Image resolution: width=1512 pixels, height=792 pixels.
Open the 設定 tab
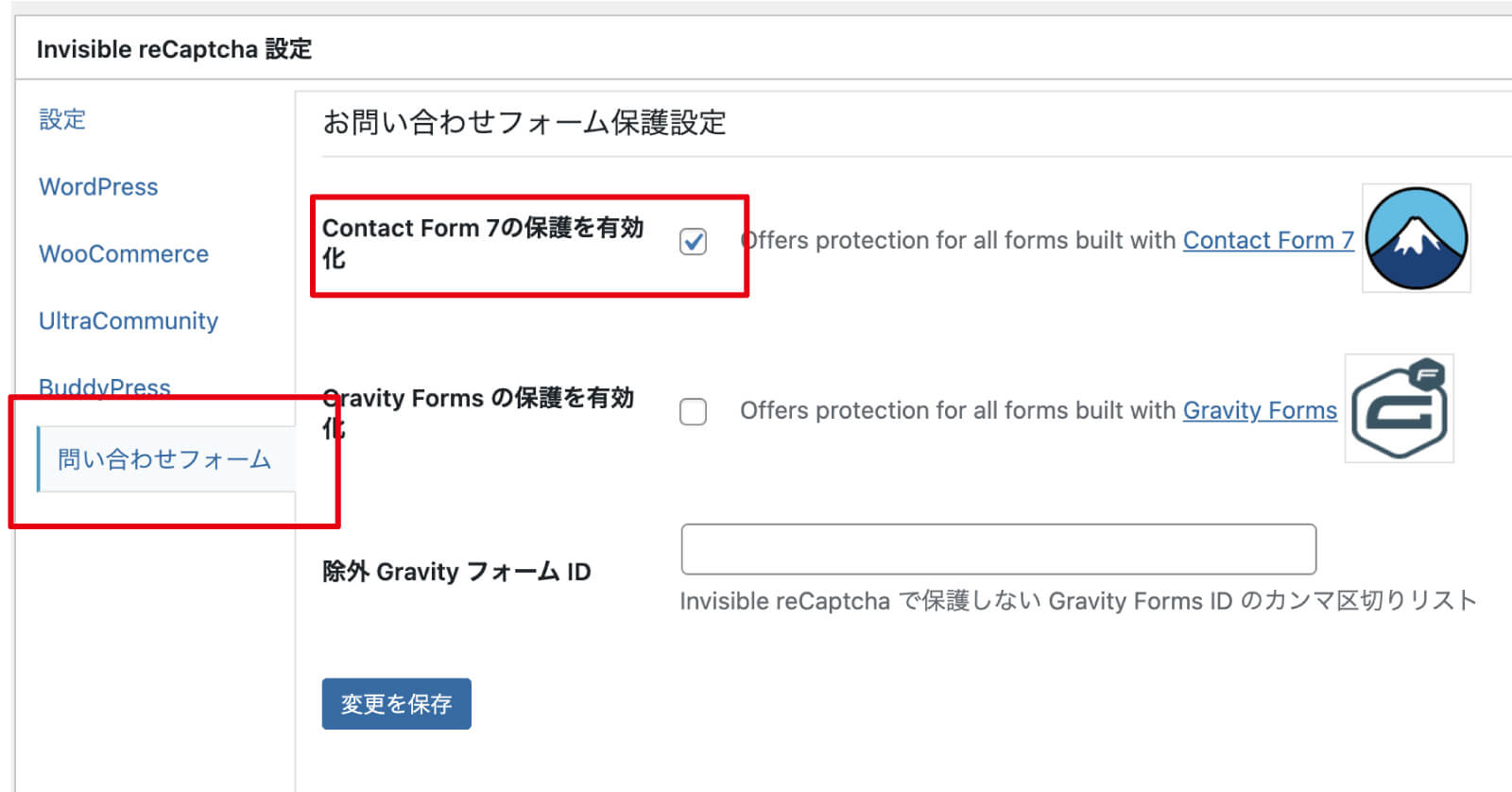point(62,120)
